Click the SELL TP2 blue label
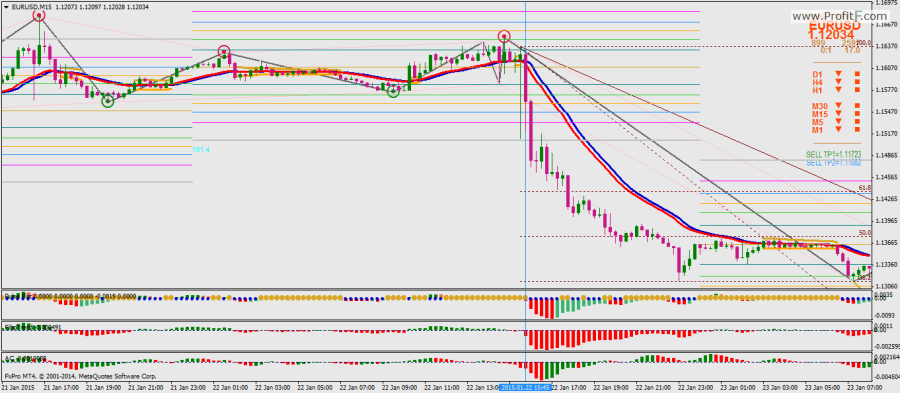The width and height of the screenshot is (900, 393). [x=833, y=163]
